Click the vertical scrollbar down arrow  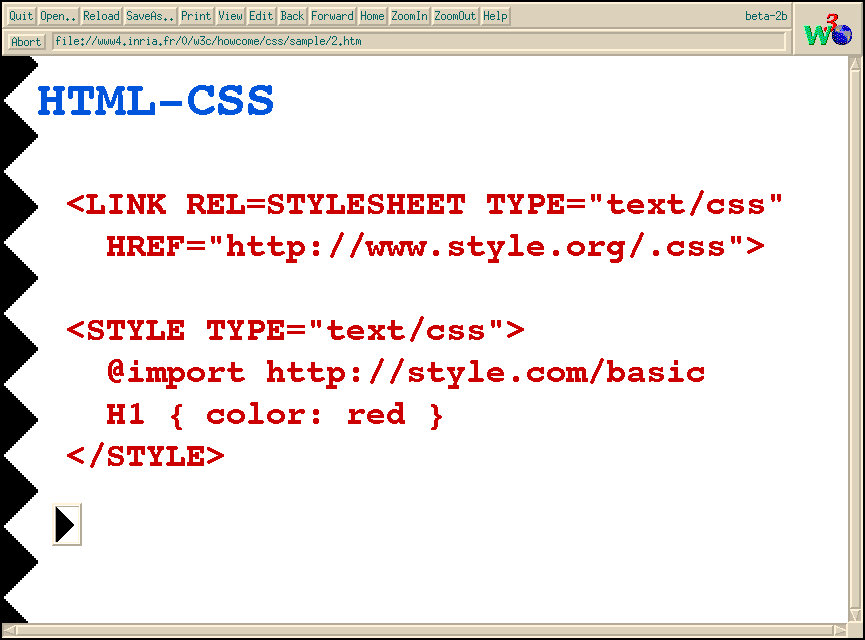855,614
